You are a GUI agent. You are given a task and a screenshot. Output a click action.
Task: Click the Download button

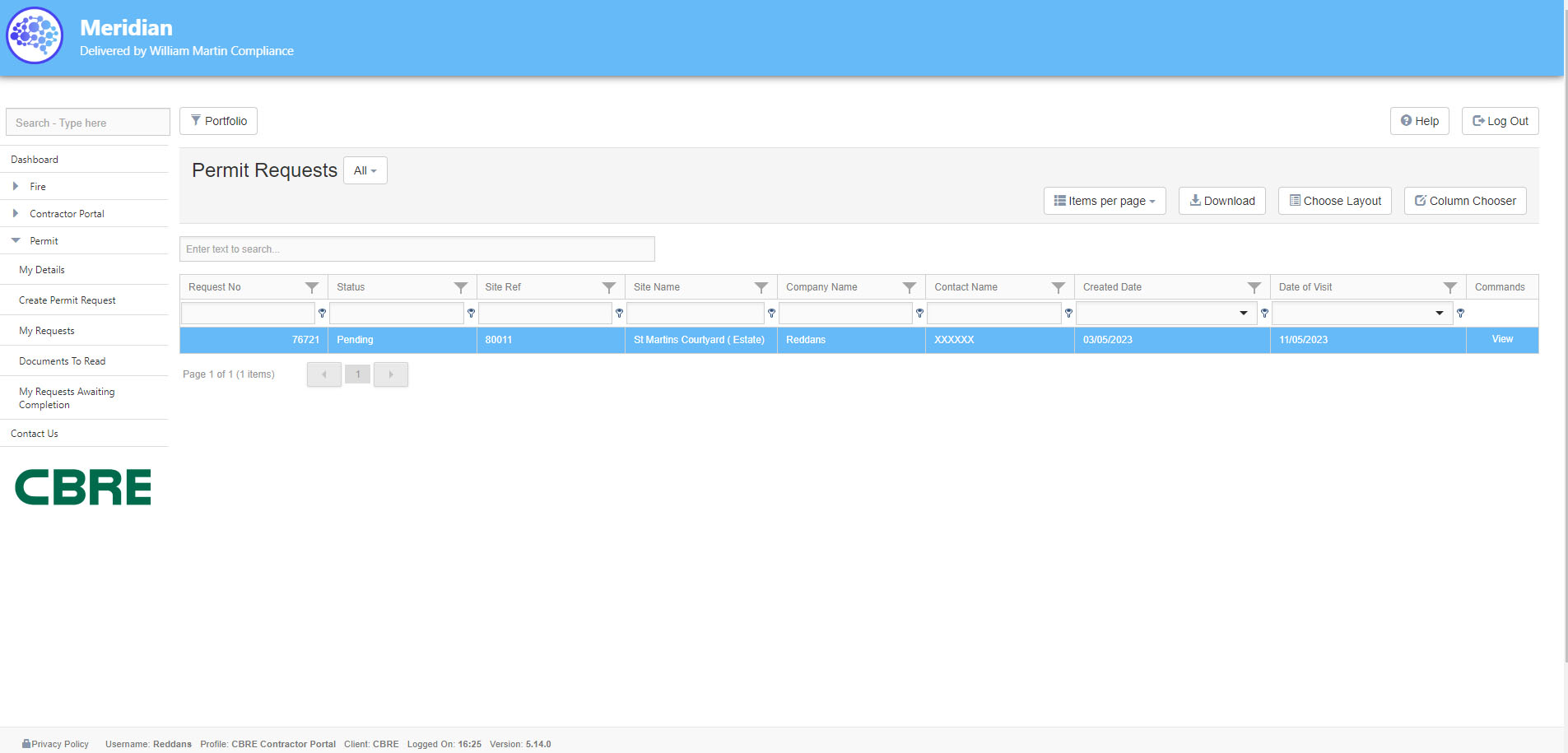(x=1221, y=201)
